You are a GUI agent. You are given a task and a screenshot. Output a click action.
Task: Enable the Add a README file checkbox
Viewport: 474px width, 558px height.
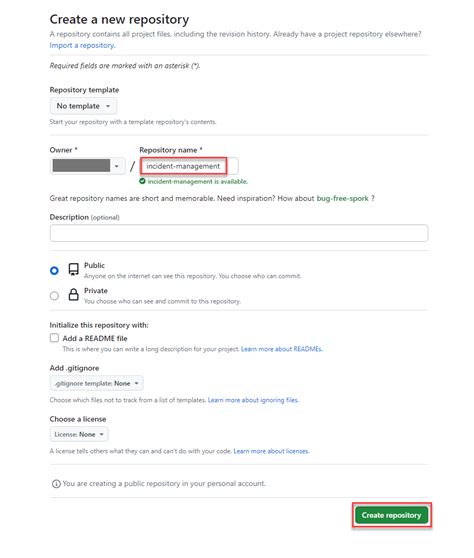pyautogui.click(x=54, y=338)
